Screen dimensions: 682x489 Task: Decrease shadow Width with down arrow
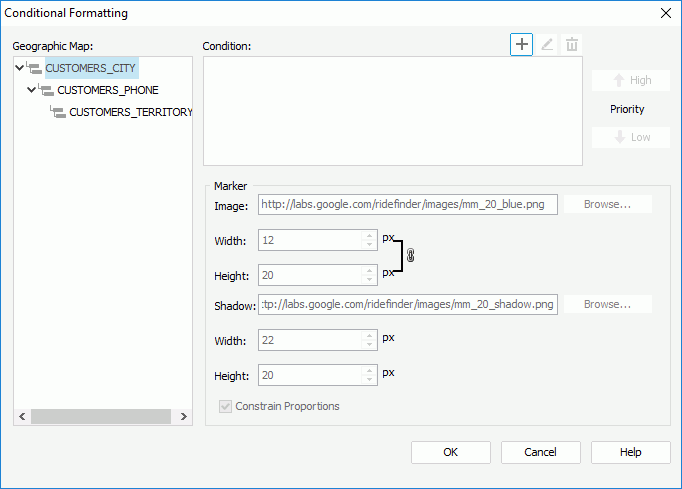coord(369,345)
